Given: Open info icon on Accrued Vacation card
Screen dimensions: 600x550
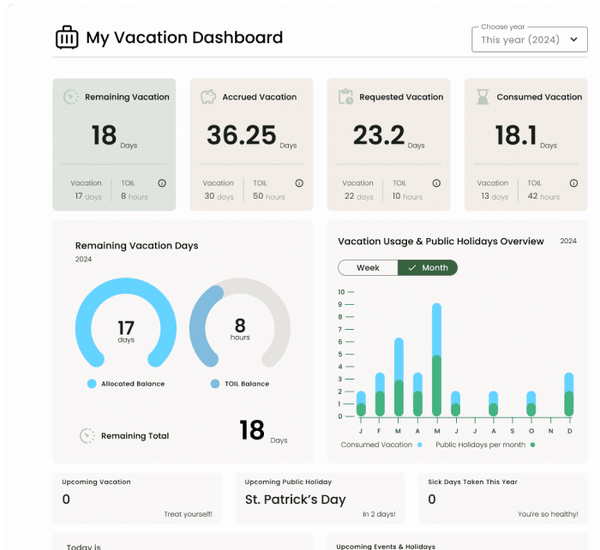Looking at the screenshot, I should point(299,183).
